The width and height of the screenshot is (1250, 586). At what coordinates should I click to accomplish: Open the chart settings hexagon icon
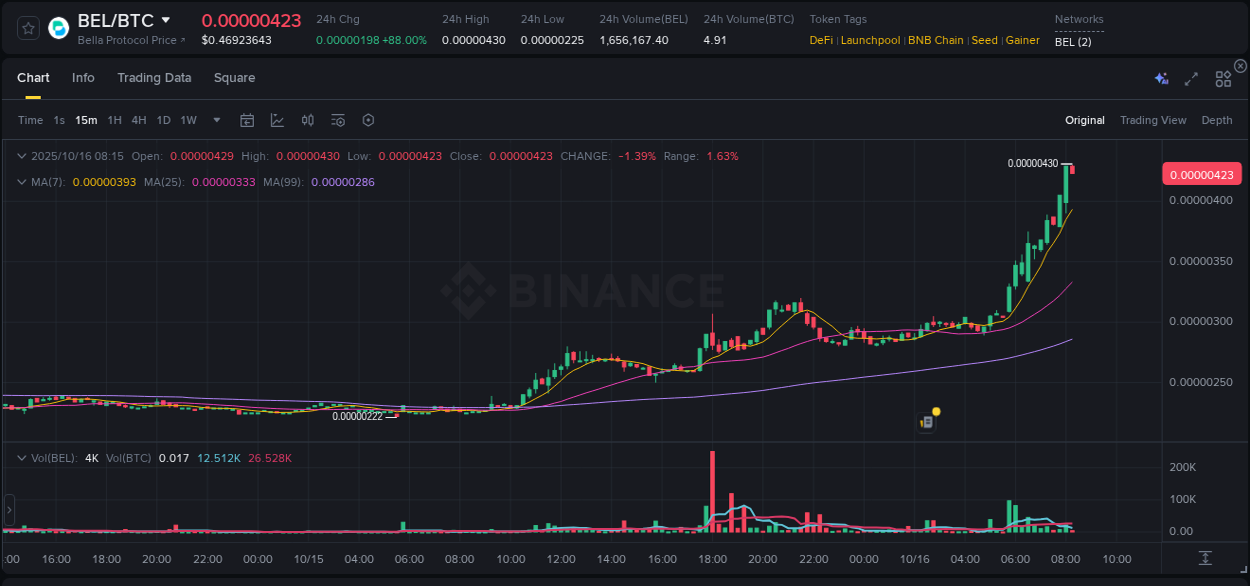coord(368,120)
